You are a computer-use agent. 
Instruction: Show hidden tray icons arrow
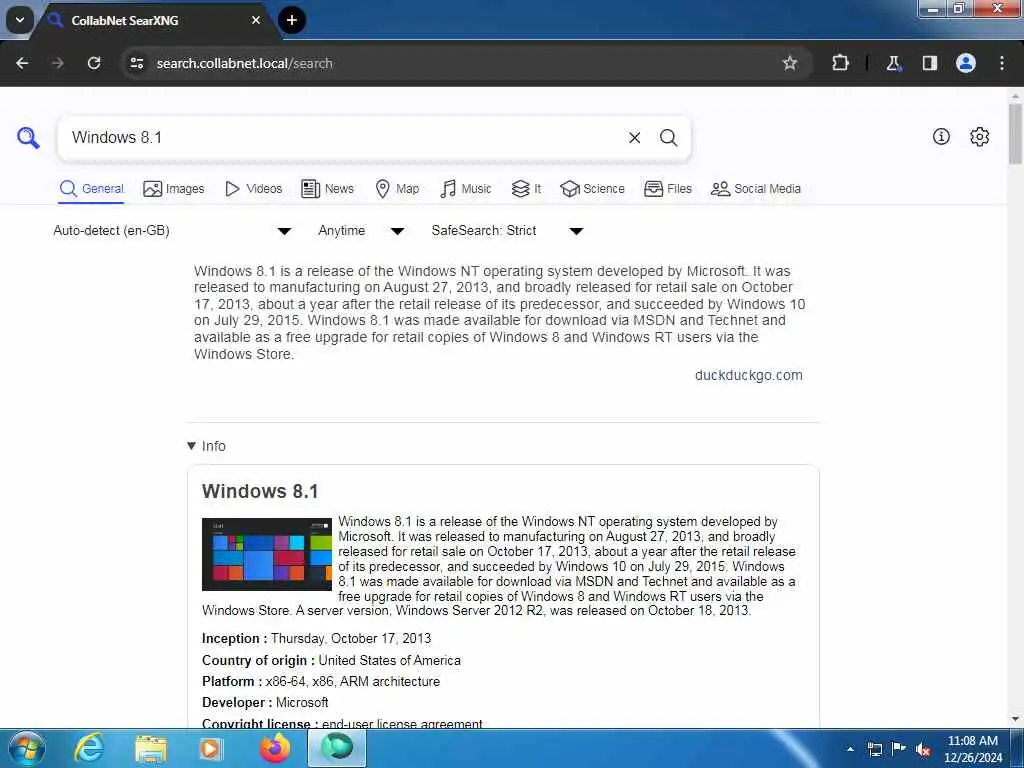[x=850, y=749]
